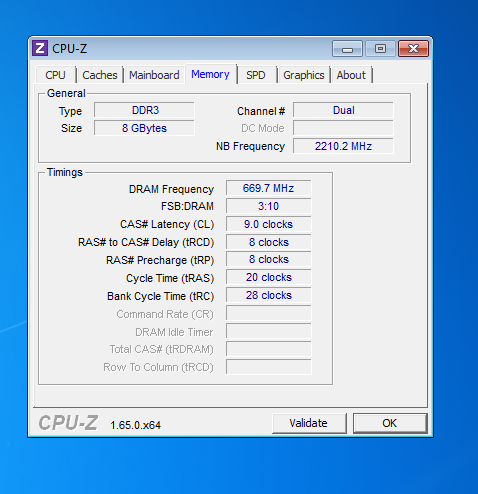Click the DDR3 memory type value
Image resolution: width=478 pixels, height=494 pixels.
(x=144, y=110)
